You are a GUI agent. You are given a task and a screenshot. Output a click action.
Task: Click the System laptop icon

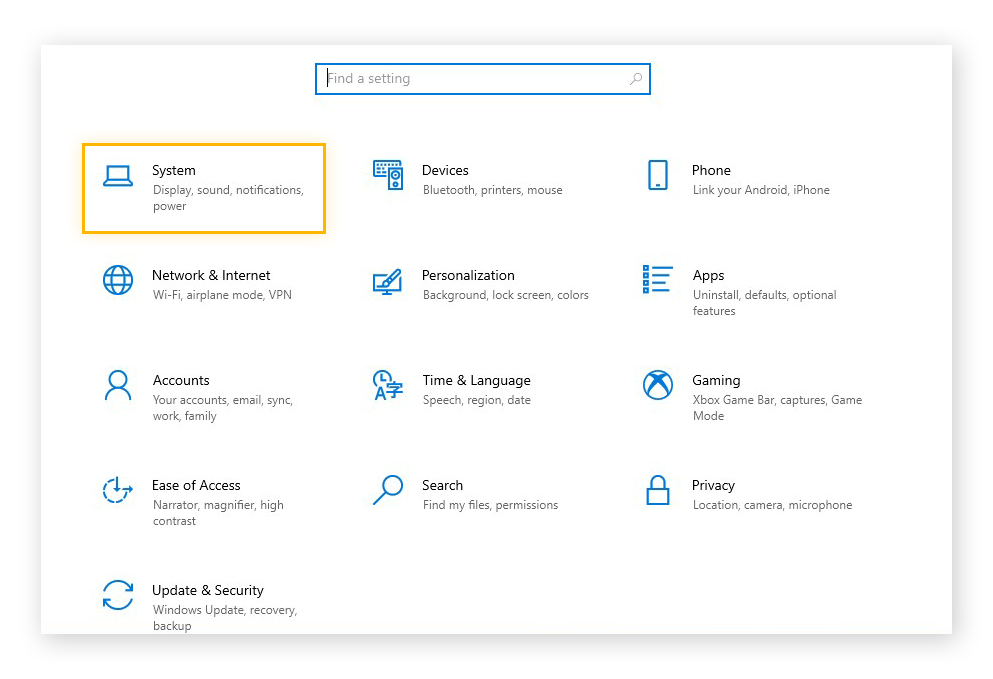tap(118, 174)
